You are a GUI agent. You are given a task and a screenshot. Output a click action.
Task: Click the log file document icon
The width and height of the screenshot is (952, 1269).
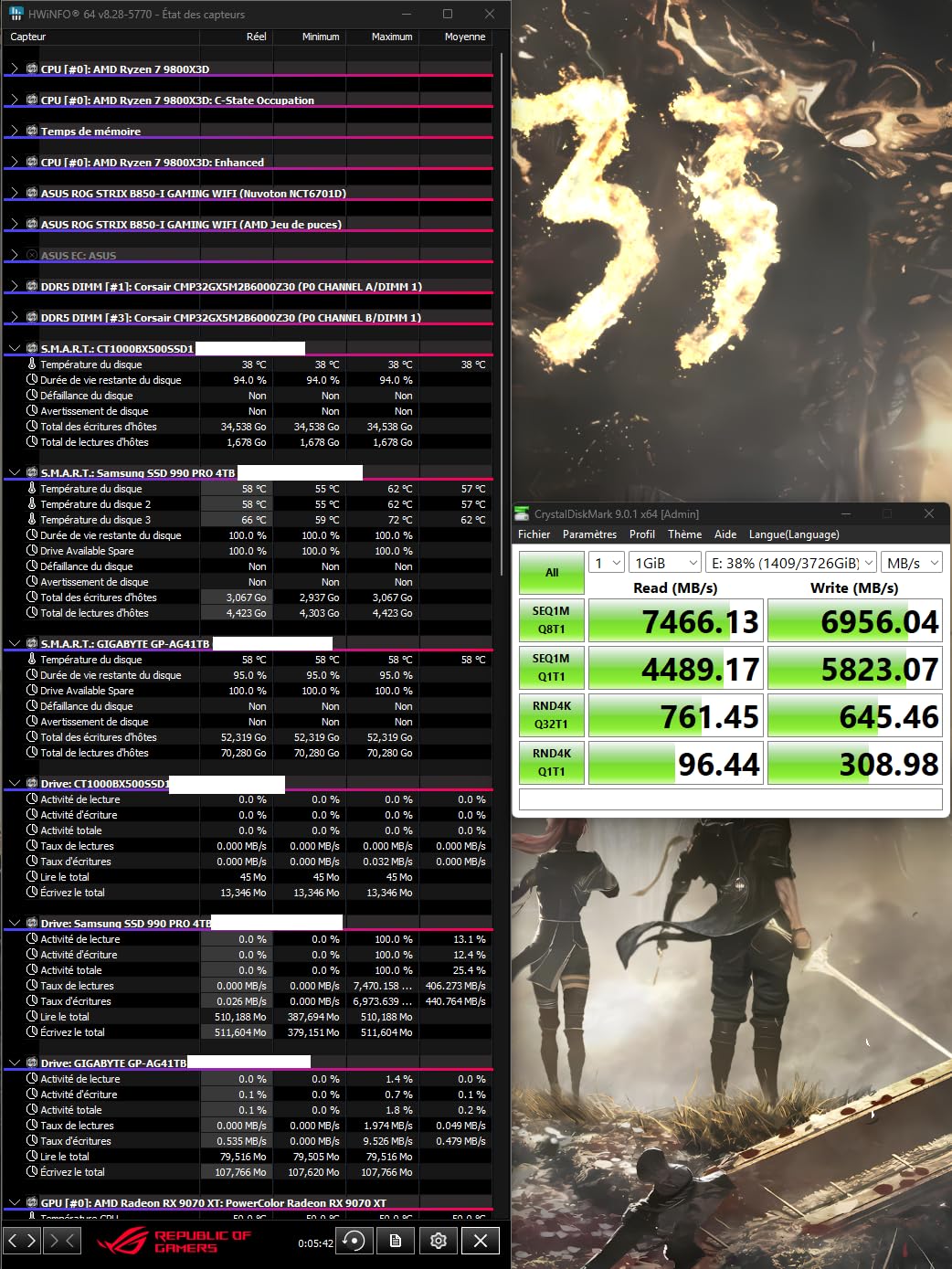(396, 1241)
